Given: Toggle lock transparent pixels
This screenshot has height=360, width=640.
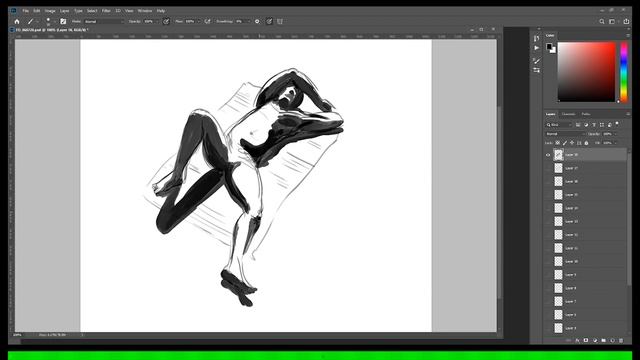Looking at the screenshot, I should (558, 143).
